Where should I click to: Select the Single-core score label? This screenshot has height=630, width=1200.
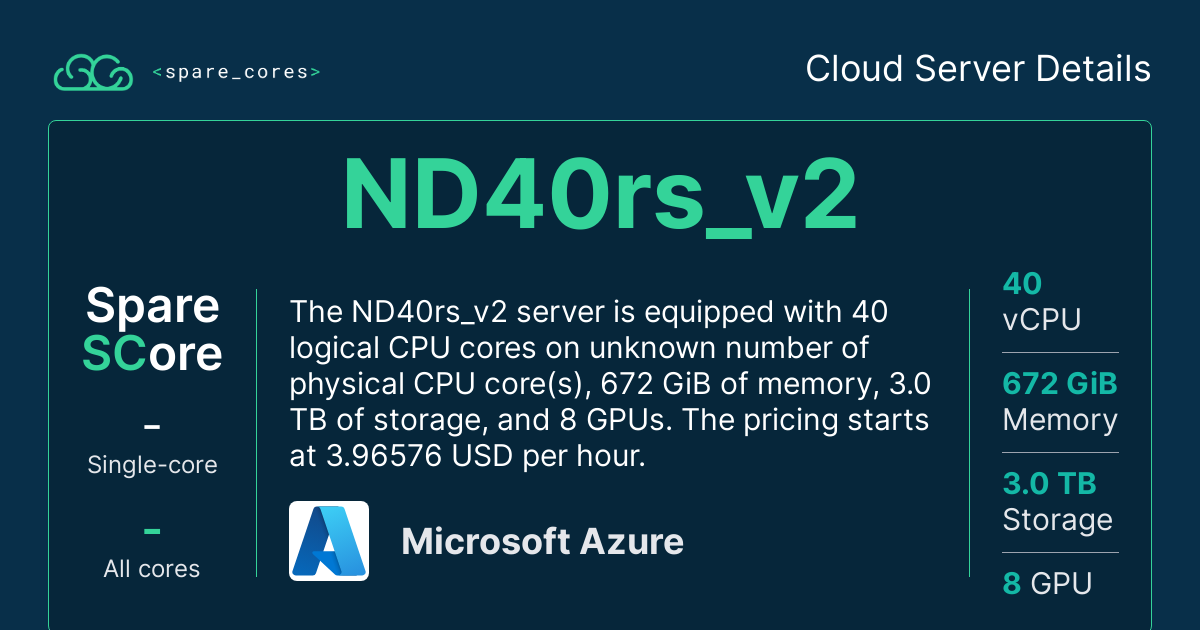click(x=152, y=465)
